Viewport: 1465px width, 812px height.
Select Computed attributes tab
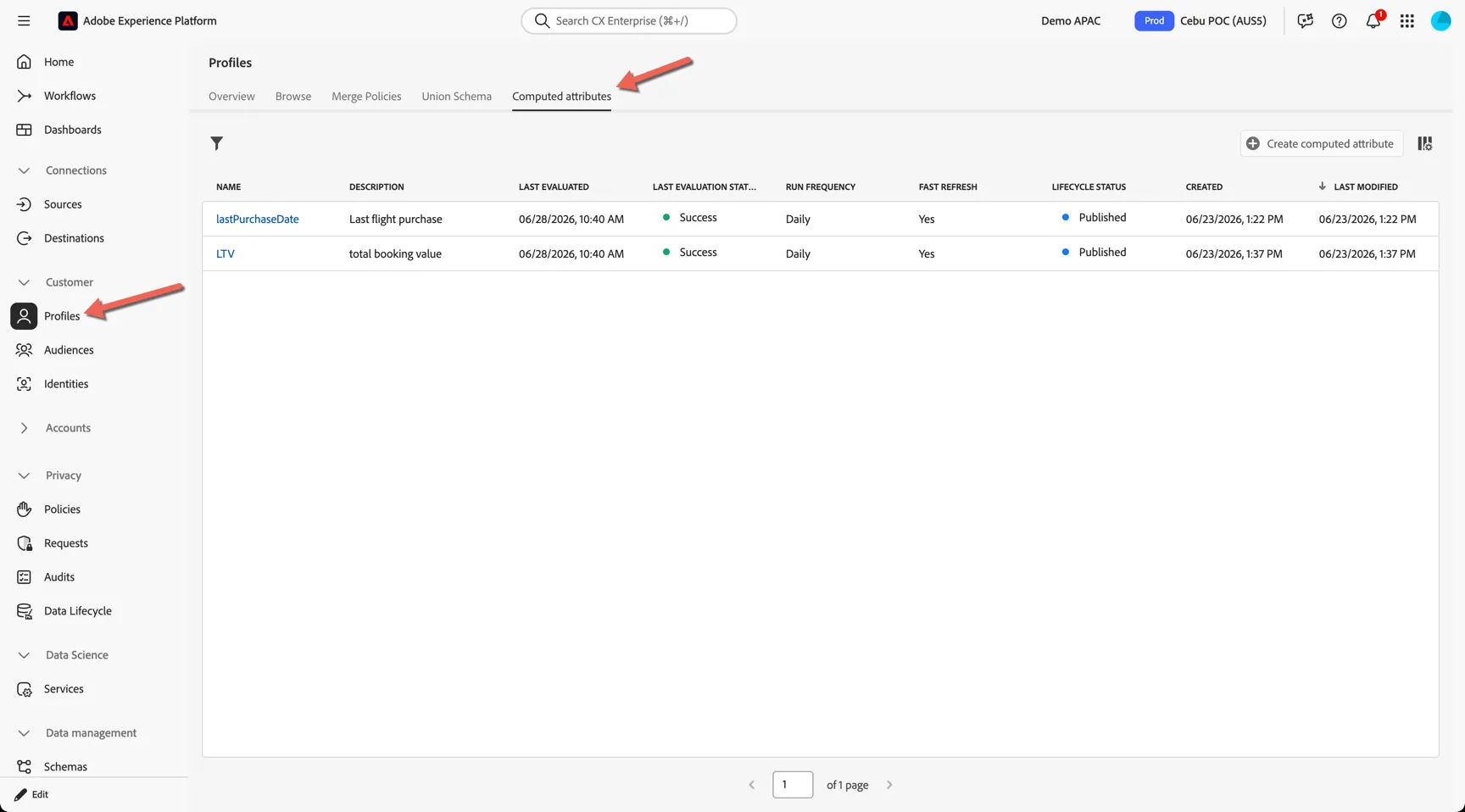[561, 97]
